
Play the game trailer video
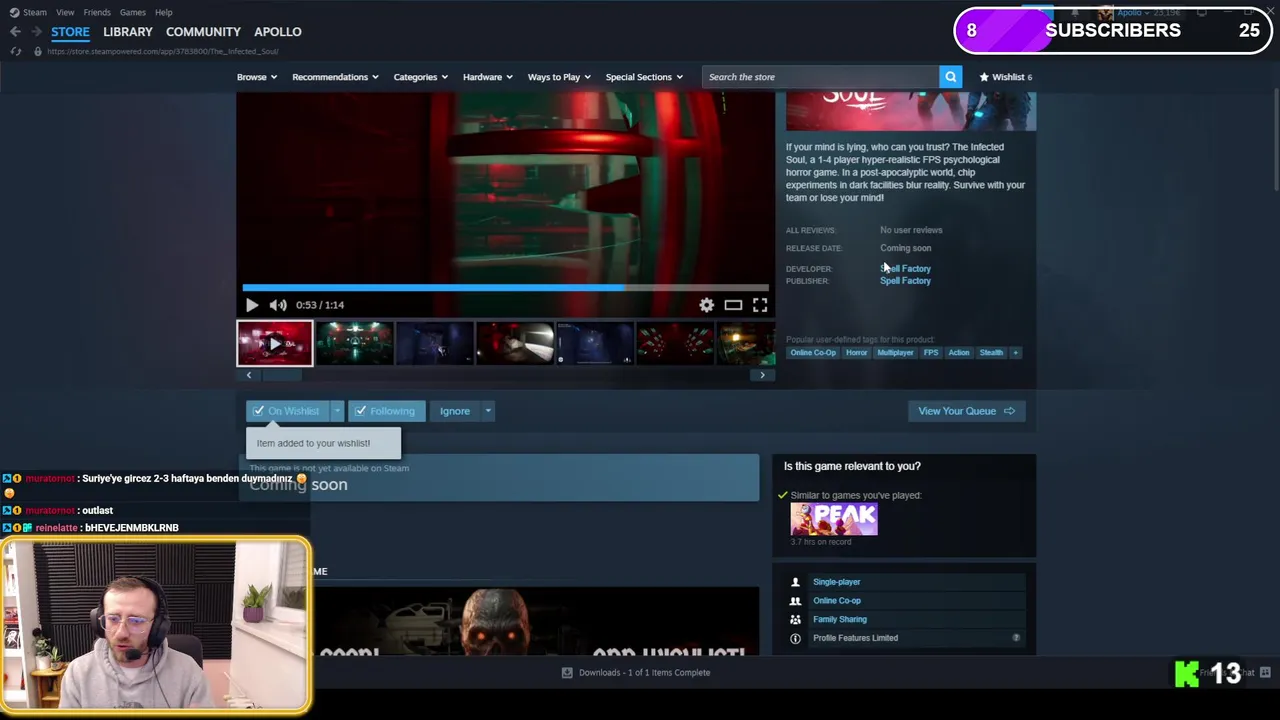pos(252,305)
